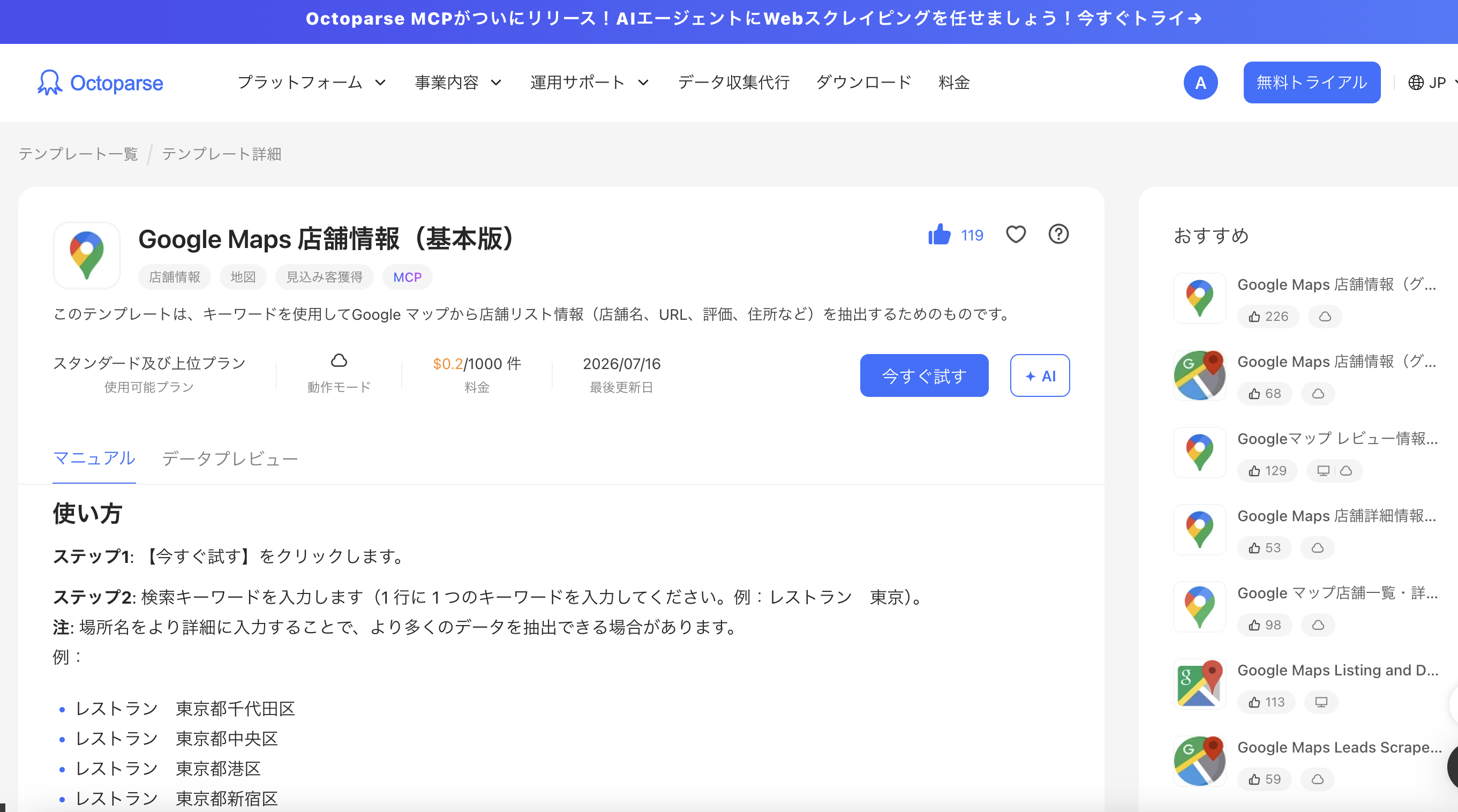1458x812 pixels.
Task: Click the cloud icon above 動作モード
Action: 339,360
